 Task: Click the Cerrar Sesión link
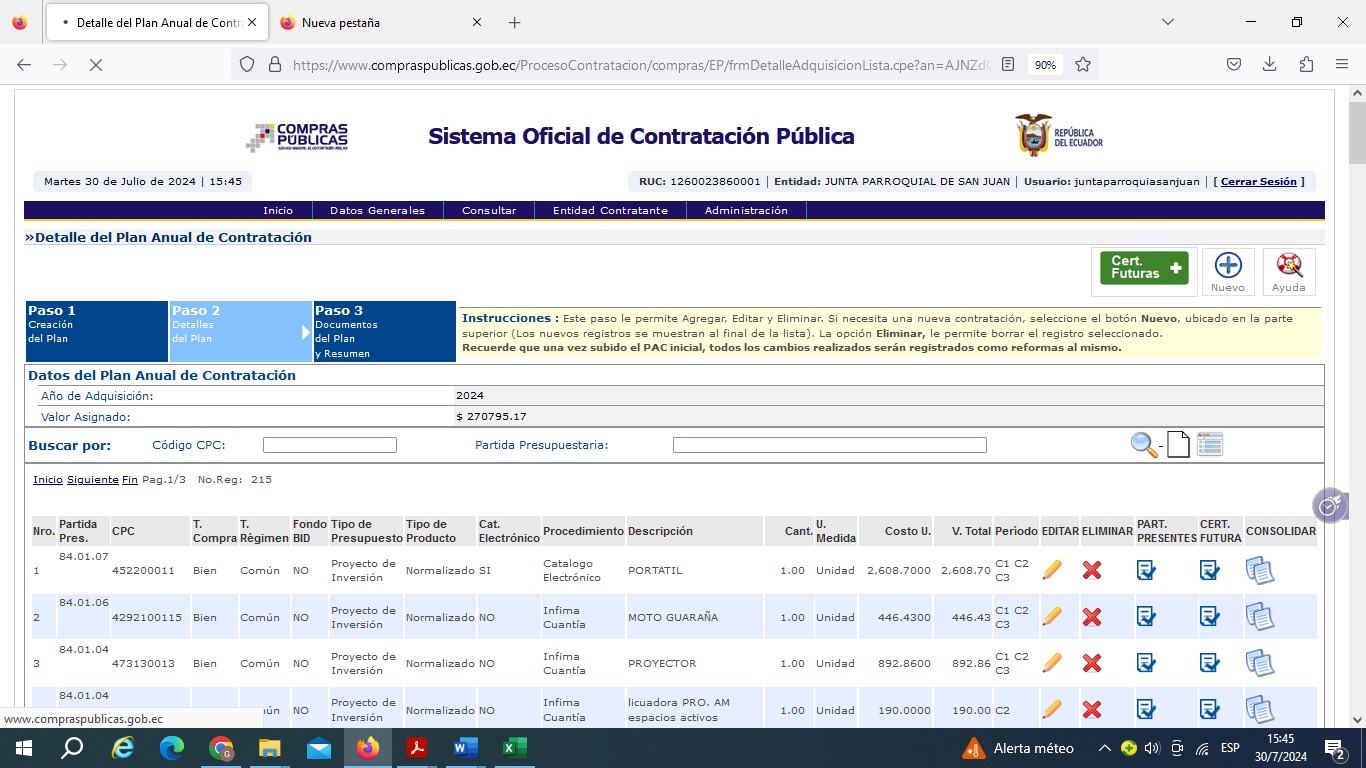click(x=1260, y=182)
